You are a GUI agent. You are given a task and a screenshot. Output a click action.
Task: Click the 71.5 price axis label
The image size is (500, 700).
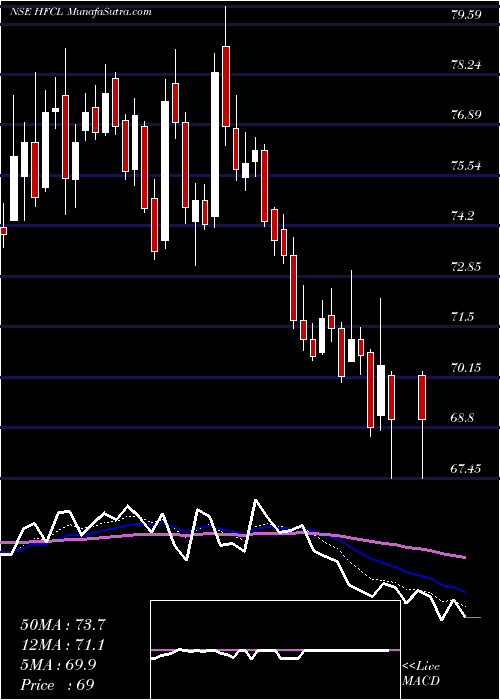462,317
